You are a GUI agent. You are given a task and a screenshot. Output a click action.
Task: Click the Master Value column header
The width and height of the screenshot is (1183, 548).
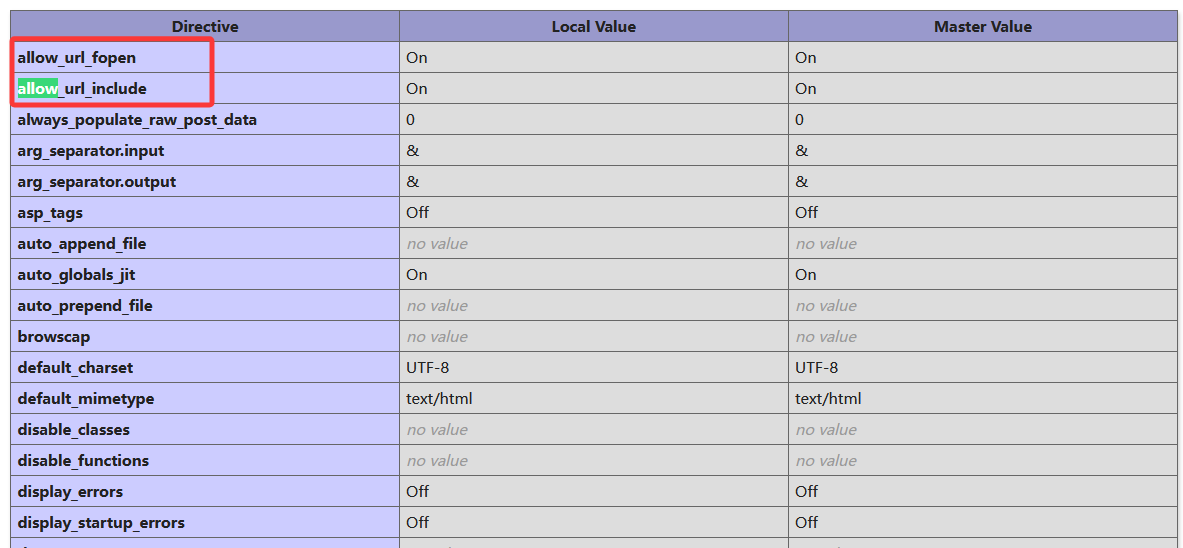pos(982,27)
